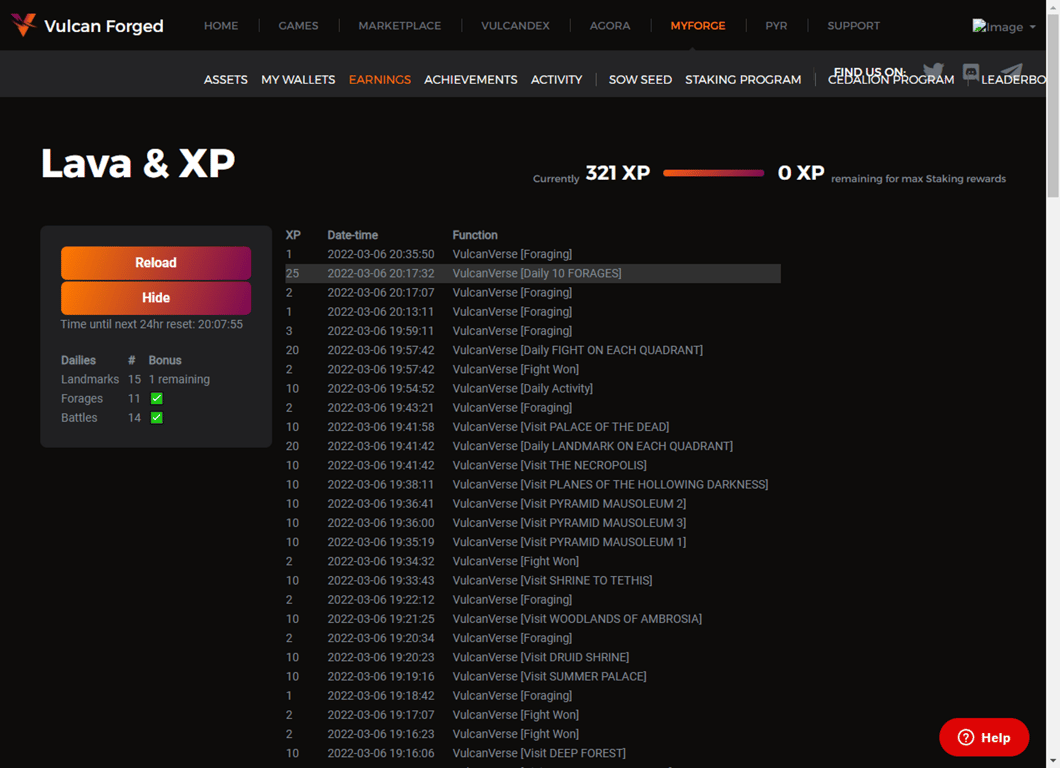Click the profile image in the header
The image size is (1060, 768).
tap(998, 26)
